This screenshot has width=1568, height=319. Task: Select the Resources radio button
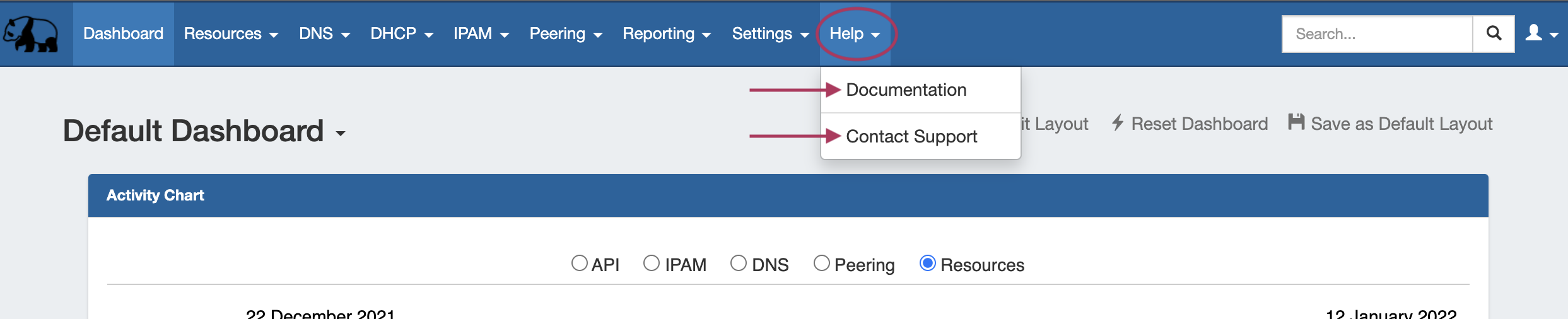click(927, 263)
